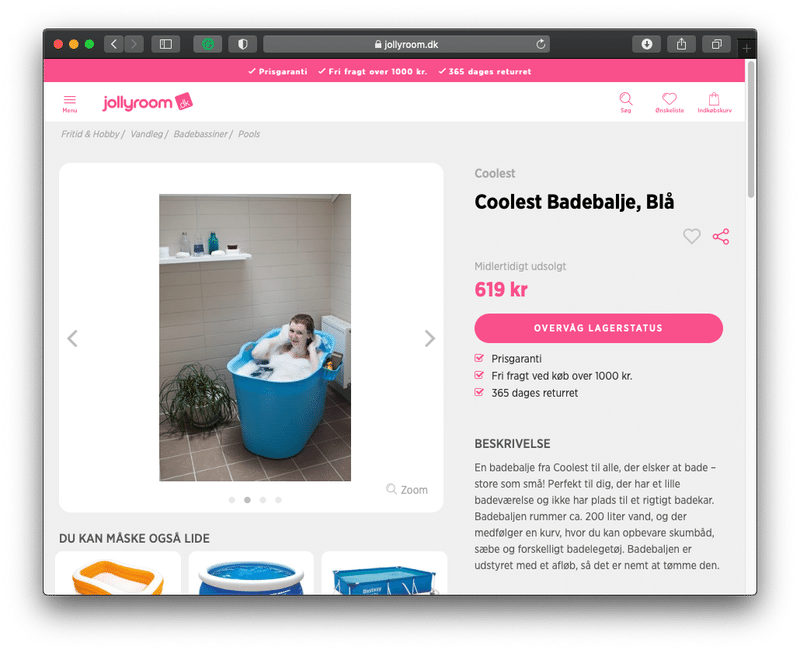Show next product image with right chevron
This screenshot has height=652, width=800.
pos(430,338)
